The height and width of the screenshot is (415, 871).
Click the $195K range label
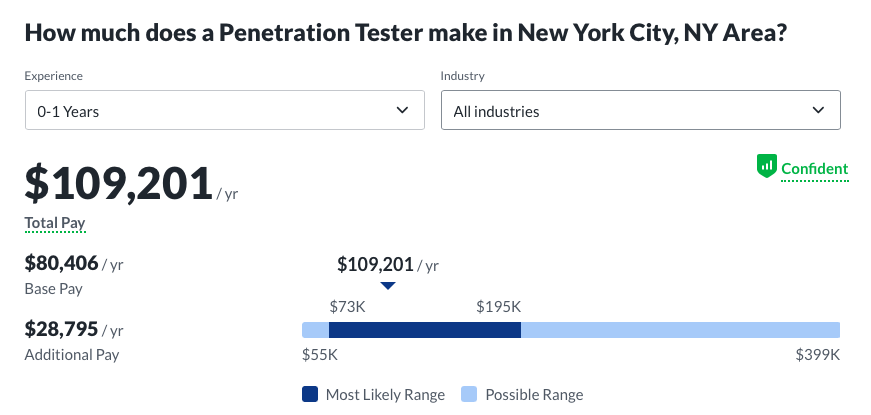pyautogui.click(x=498, y=307)
